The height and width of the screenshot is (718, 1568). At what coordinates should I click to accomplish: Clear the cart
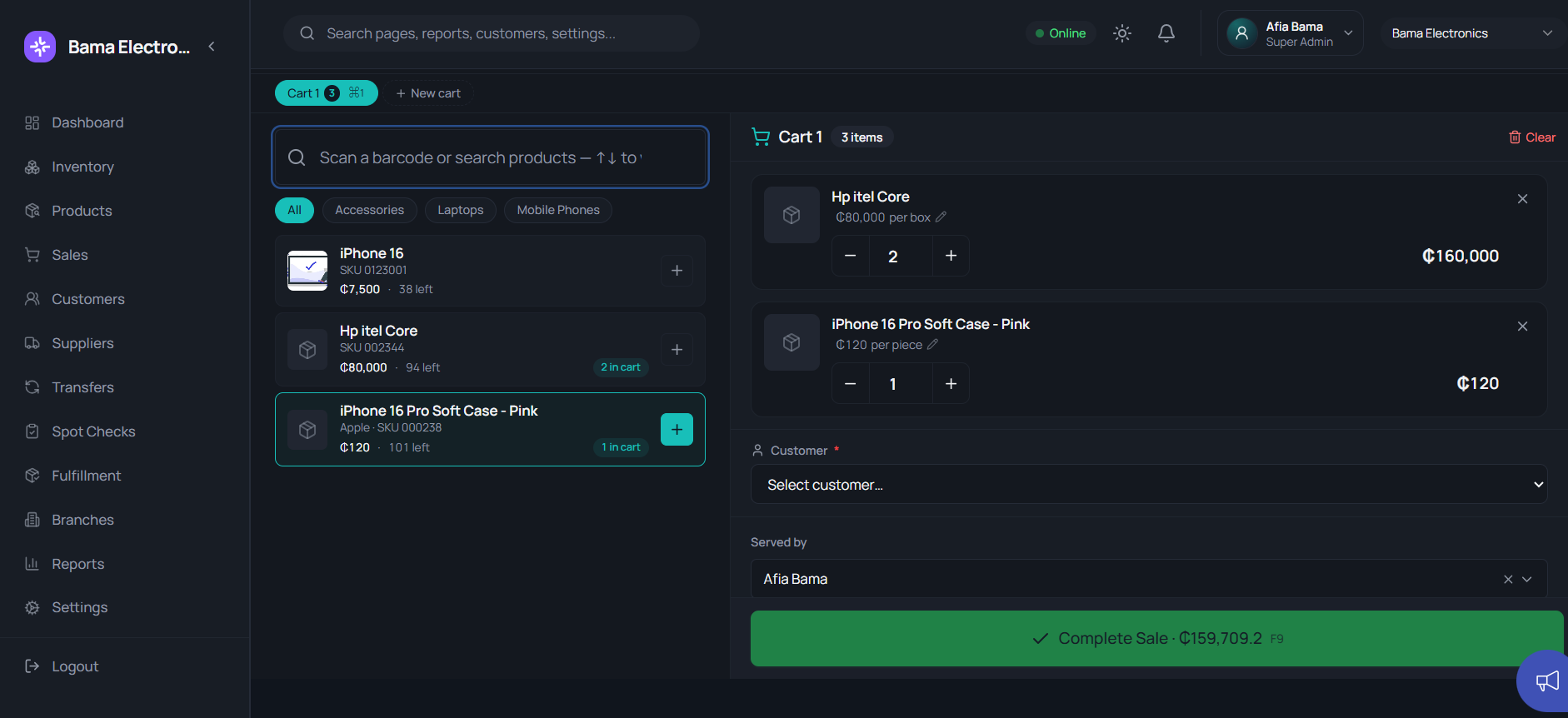1532,137
